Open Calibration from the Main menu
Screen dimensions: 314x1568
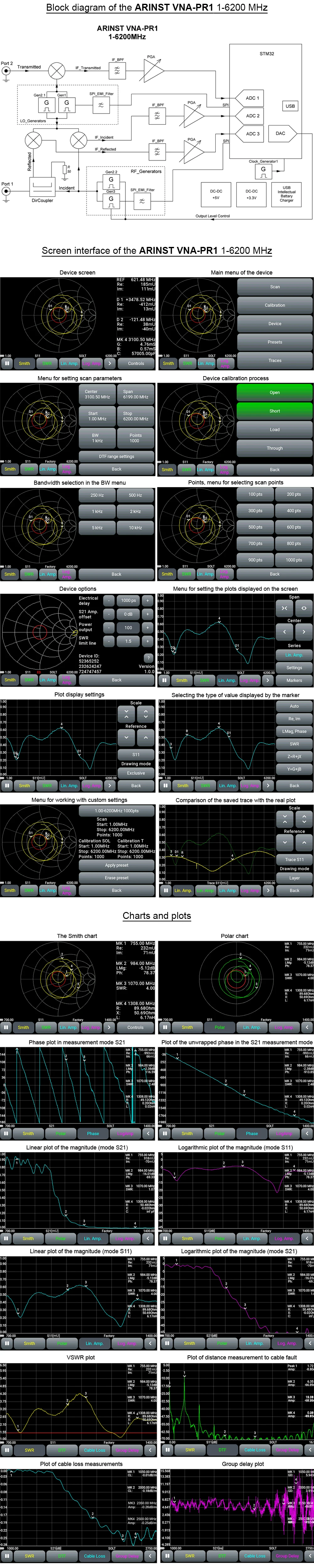coord(275,305)
